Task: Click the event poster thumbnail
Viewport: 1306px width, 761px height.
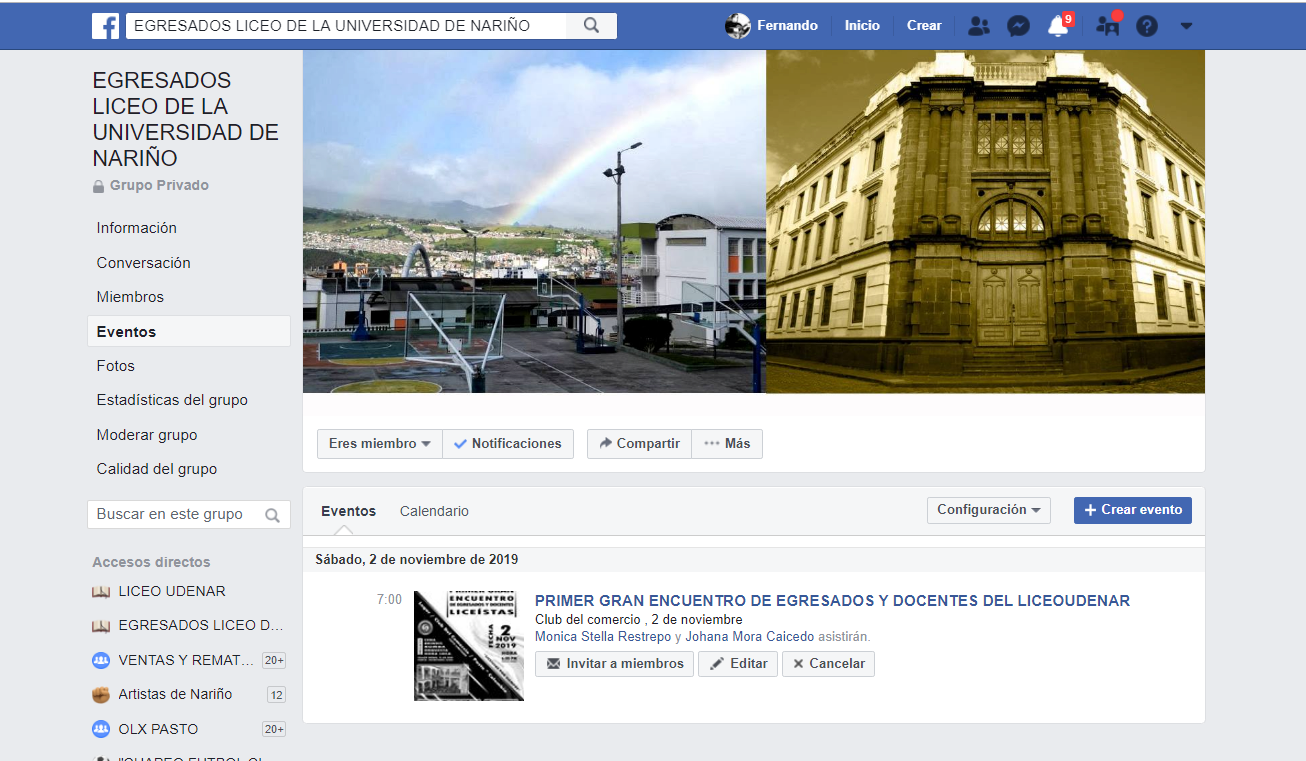Action: [x=469, y=645]
